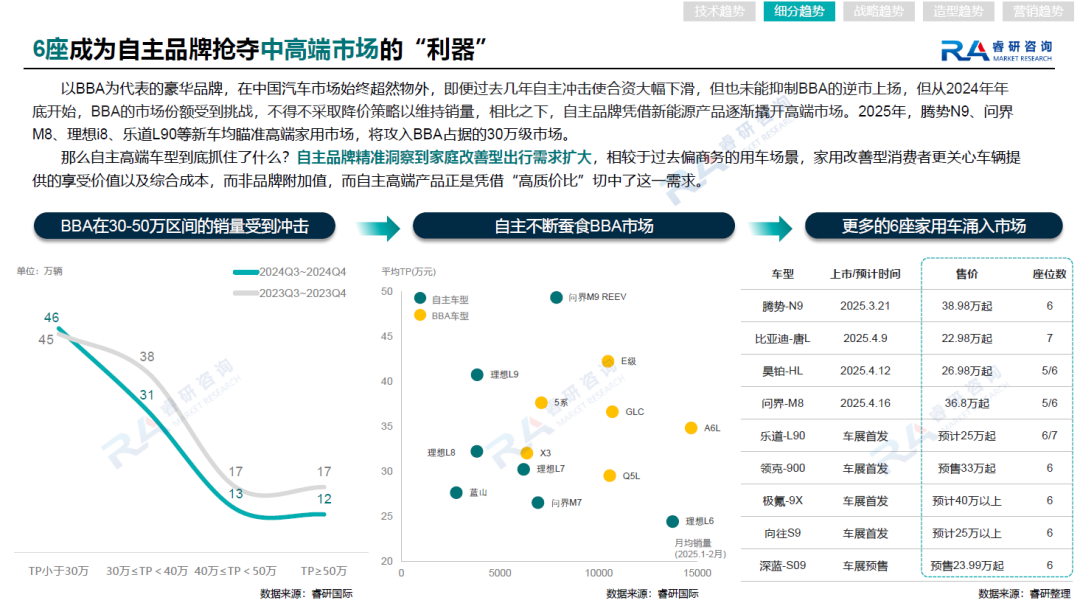Click the 领克-900 table cell
This screenshot has height=603, width=1080.
point(782,469)
